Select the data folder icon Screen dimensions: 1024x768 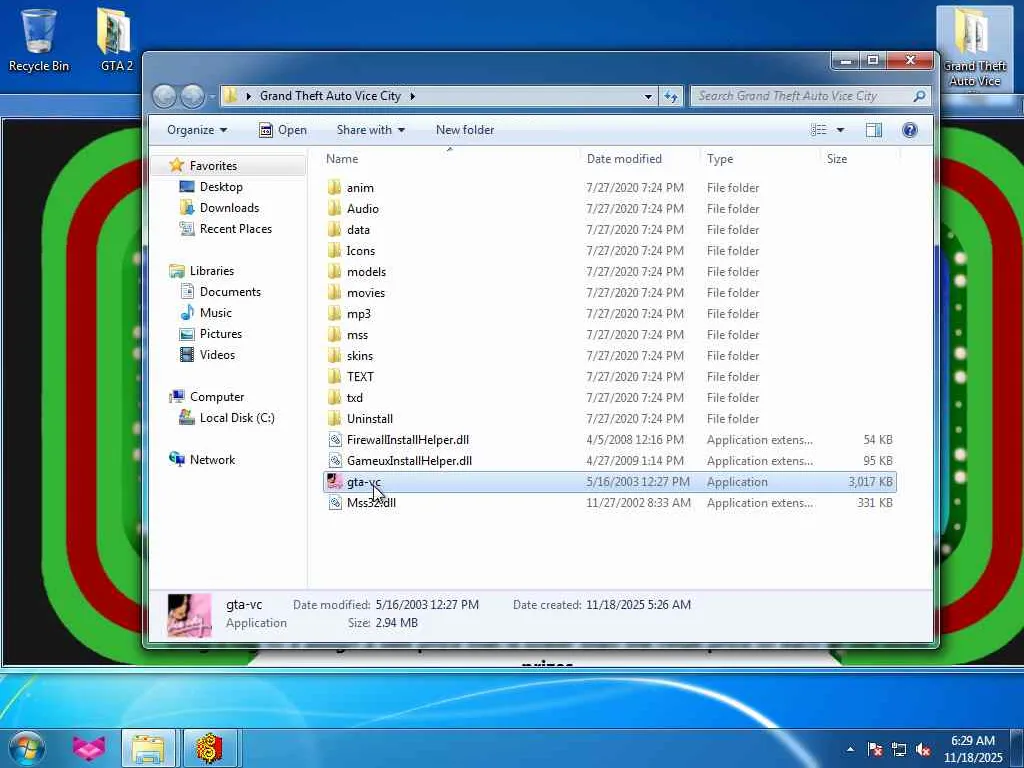coord(334,229)
